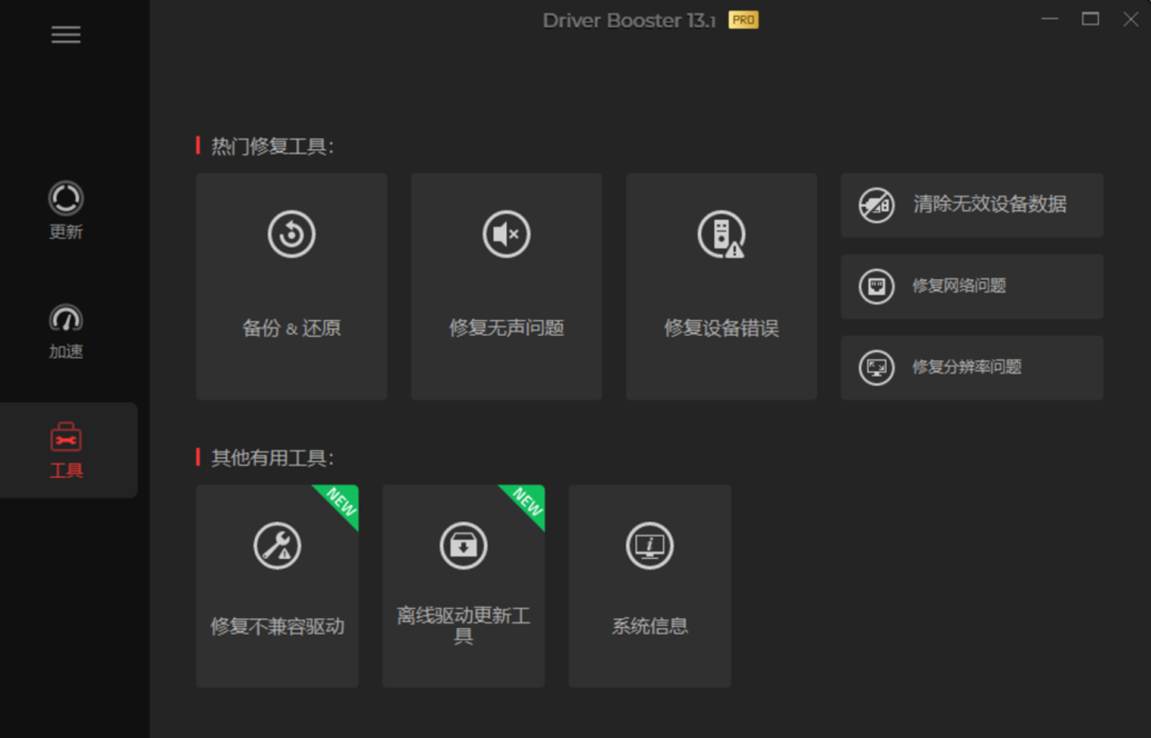Click the 工具 toolbox icon

pyautogui.click(x=66, y=437)
